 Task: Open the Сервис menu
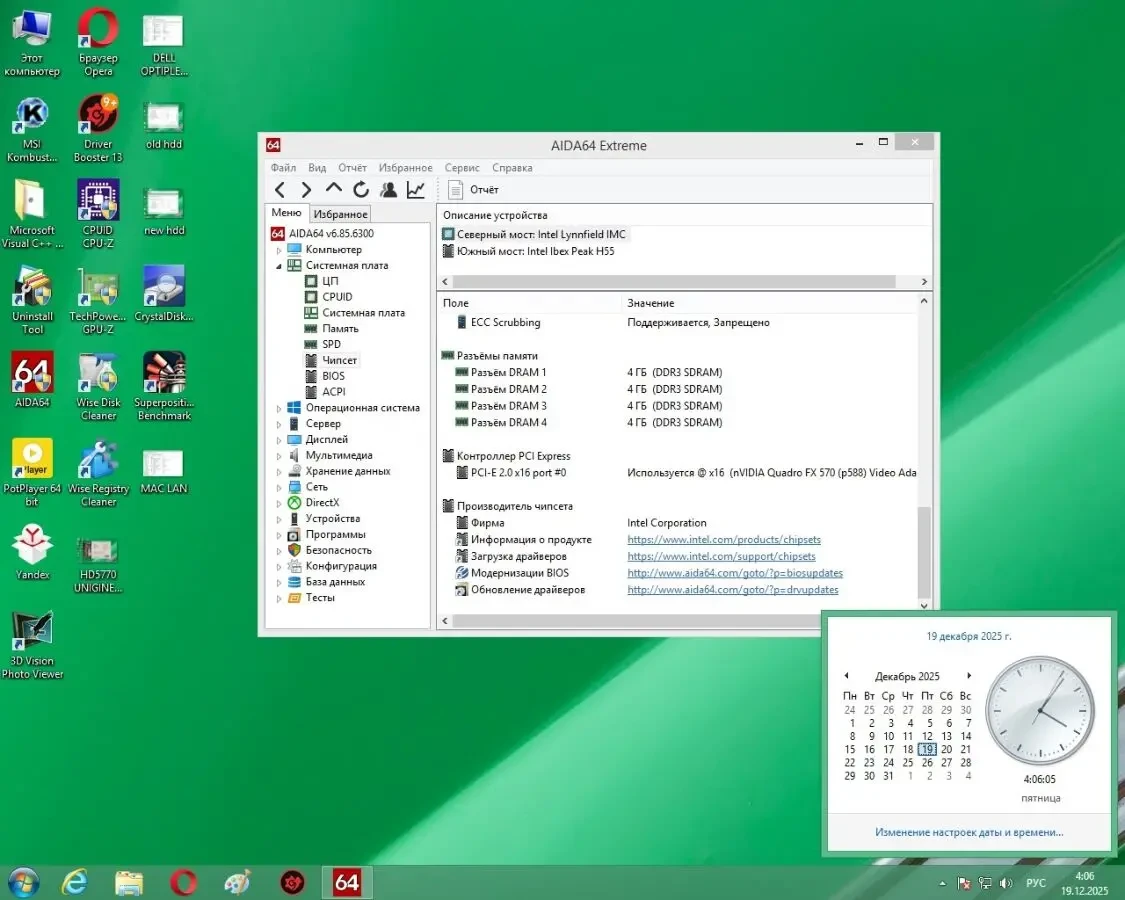tap(462, 168)
